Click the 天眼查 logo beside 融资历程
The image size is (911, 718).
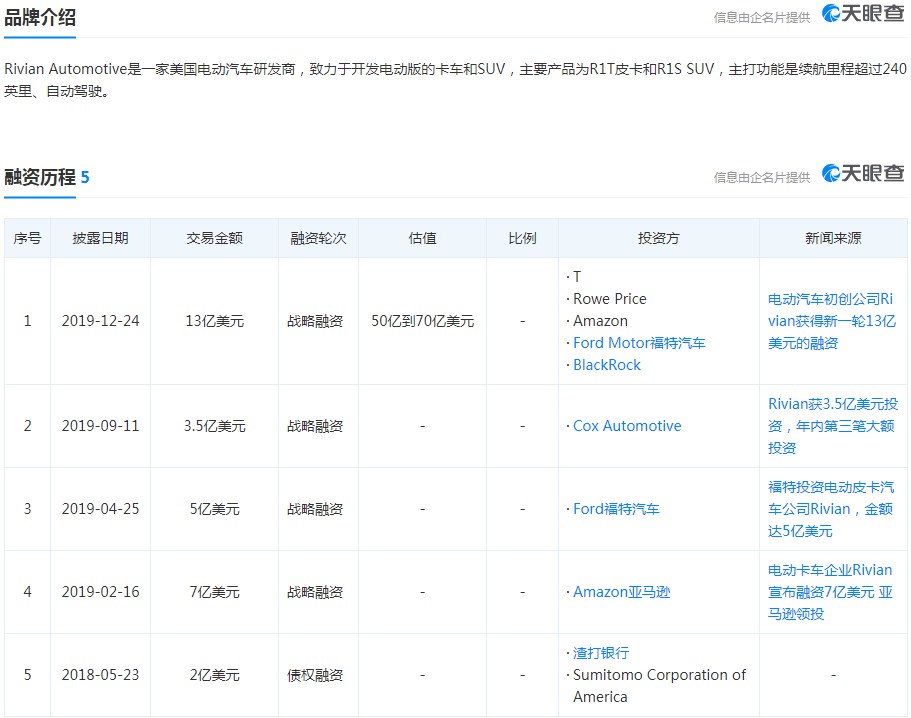coord(863,173)
